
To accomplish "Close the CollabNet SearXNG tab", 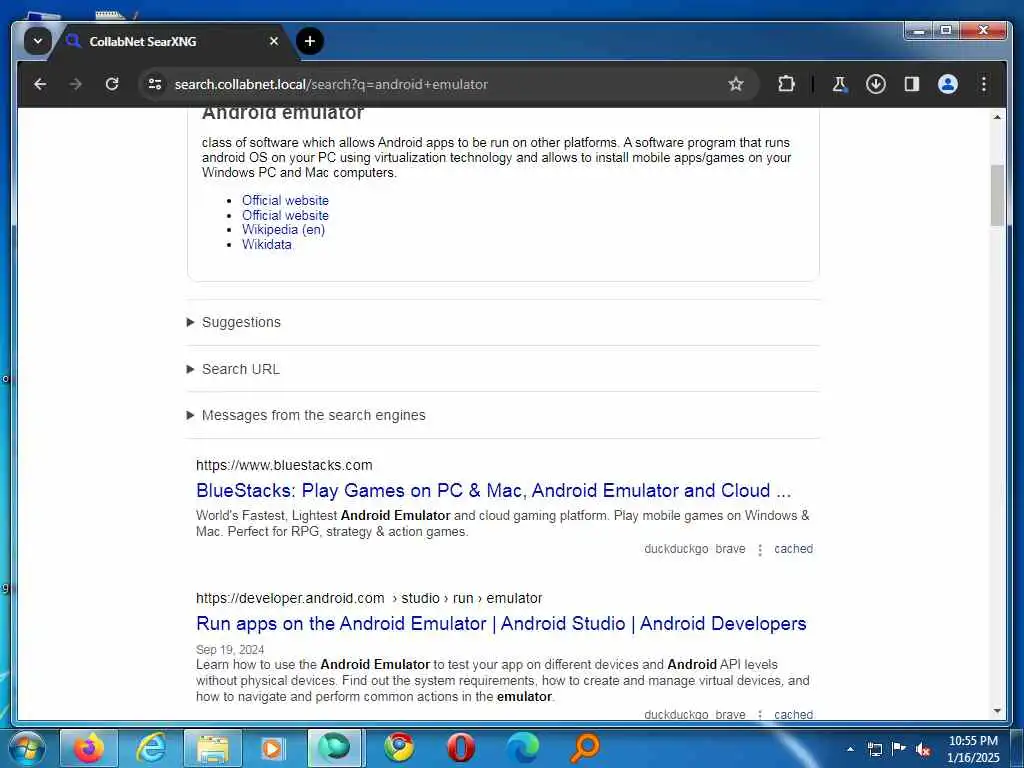I will click(274, 41).
